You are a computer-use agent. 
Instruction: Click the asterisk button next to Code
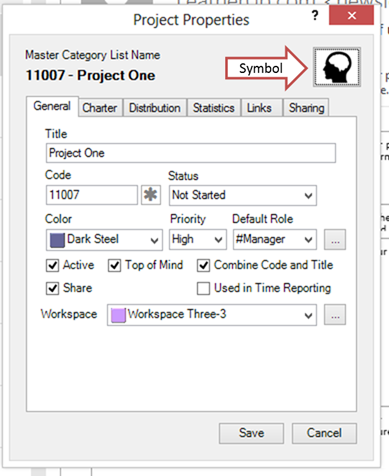(x=151, y=195)
